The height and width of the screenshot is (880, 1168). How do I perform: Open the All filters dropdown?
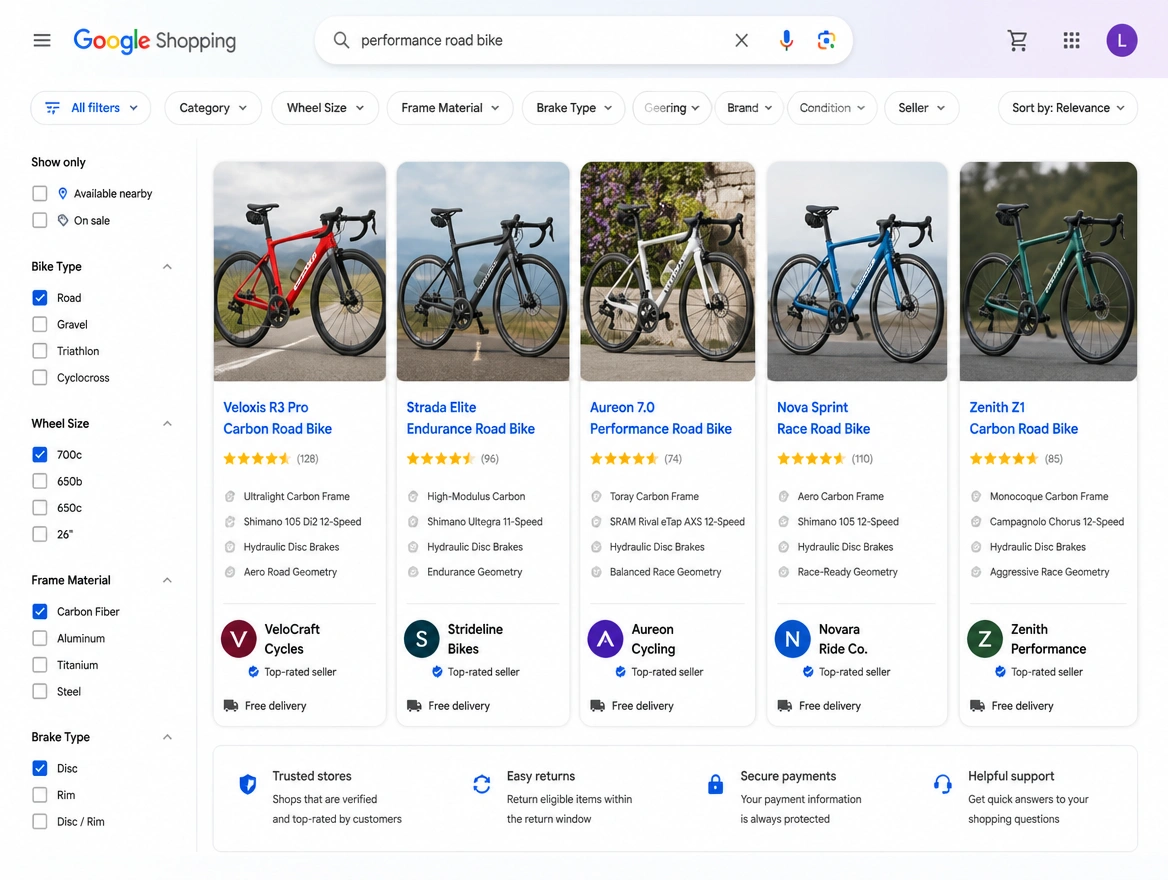click(91, 108)
